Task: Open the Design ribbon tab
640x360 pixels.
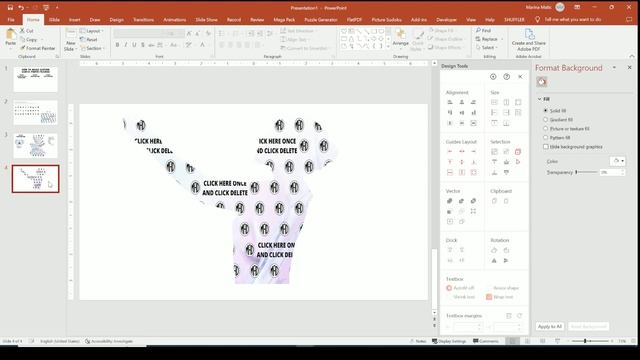Action: pos(116,20)
